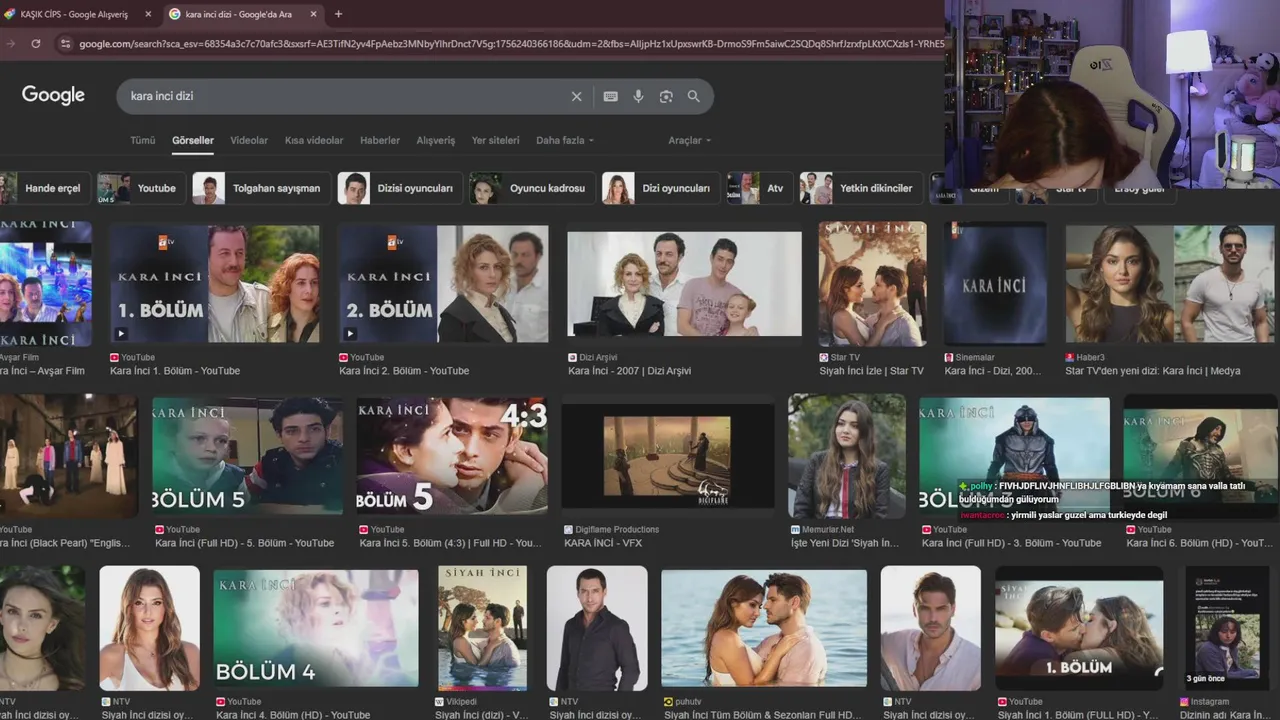Open link Kara İnci 4. Bölüm (HD) - YouTube
The width and height of the screenshot is (1280, 720).
point(293,715)
